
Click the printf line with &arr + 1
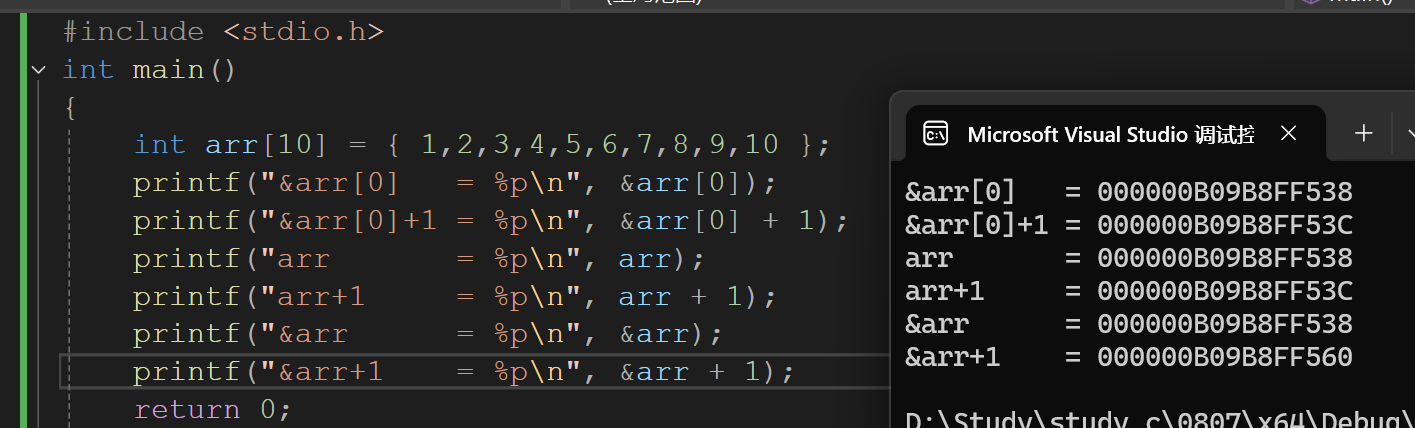click(464, 372)
